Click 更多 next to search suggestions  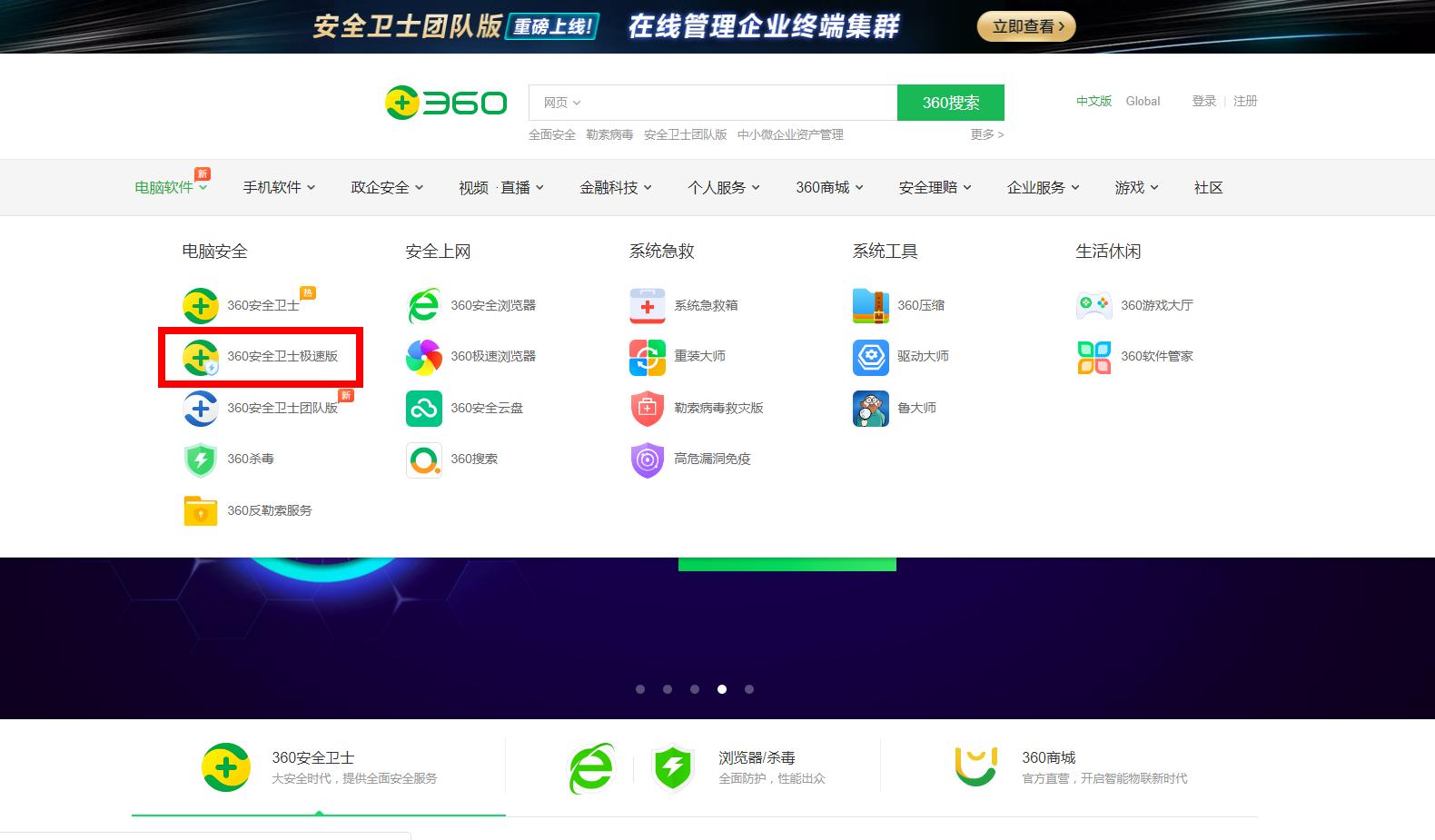987,134
